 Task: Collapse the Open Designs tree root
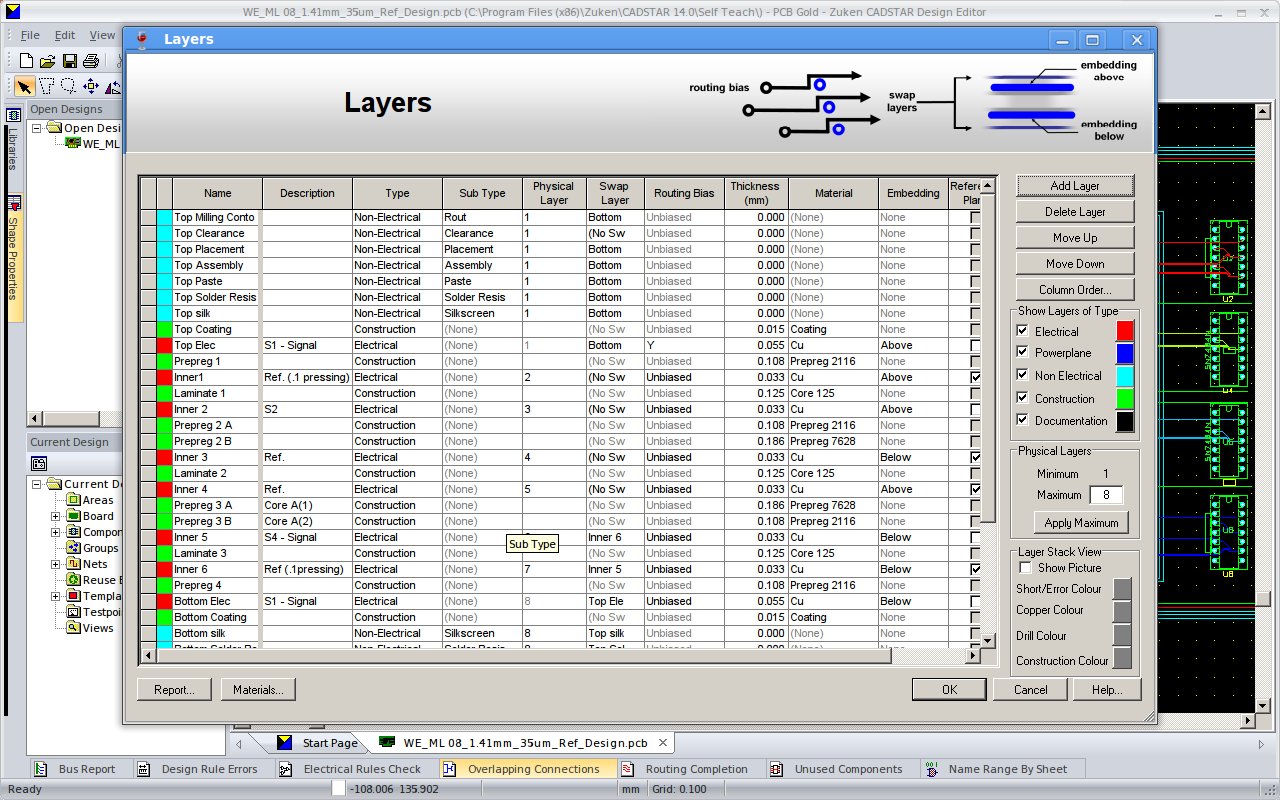pyautogui.click(x=38, y=128)
